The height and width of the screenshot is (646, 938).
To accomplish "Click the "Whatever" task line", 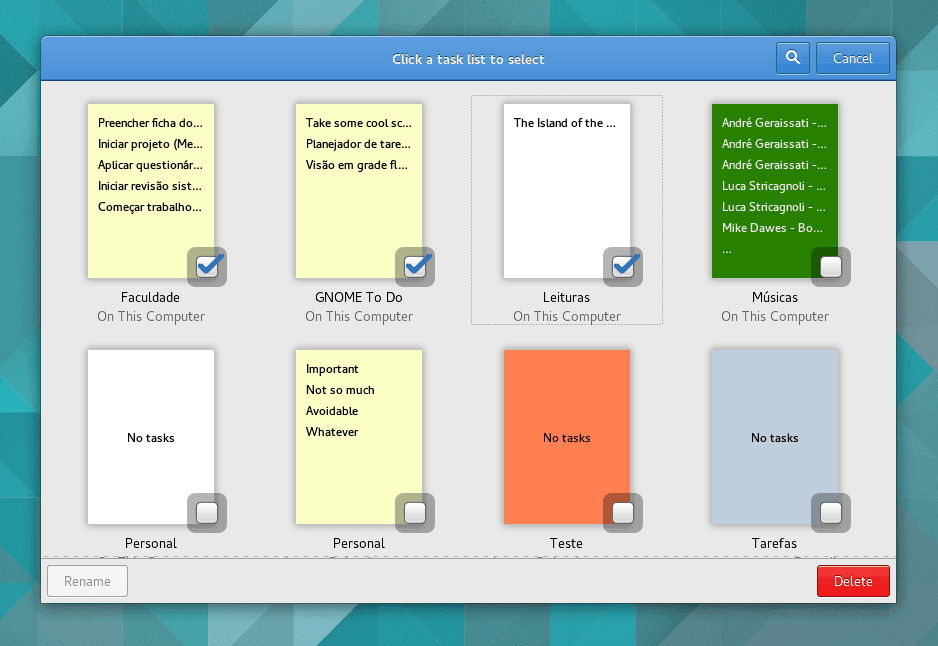I will (x=332, y=431).
